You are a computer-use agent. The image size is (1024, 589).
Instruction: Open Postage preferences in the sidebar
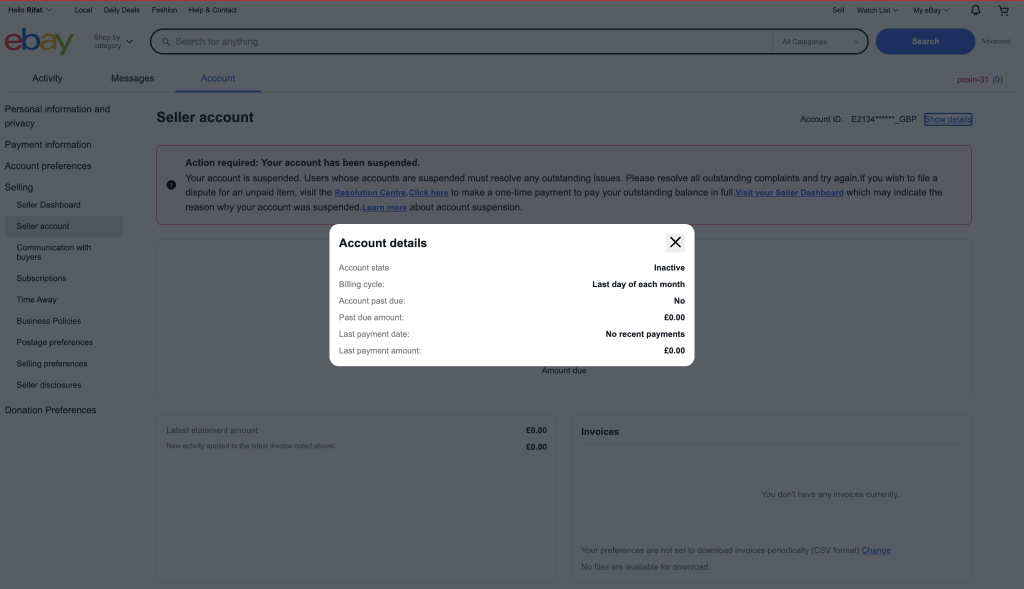[54, 342]
